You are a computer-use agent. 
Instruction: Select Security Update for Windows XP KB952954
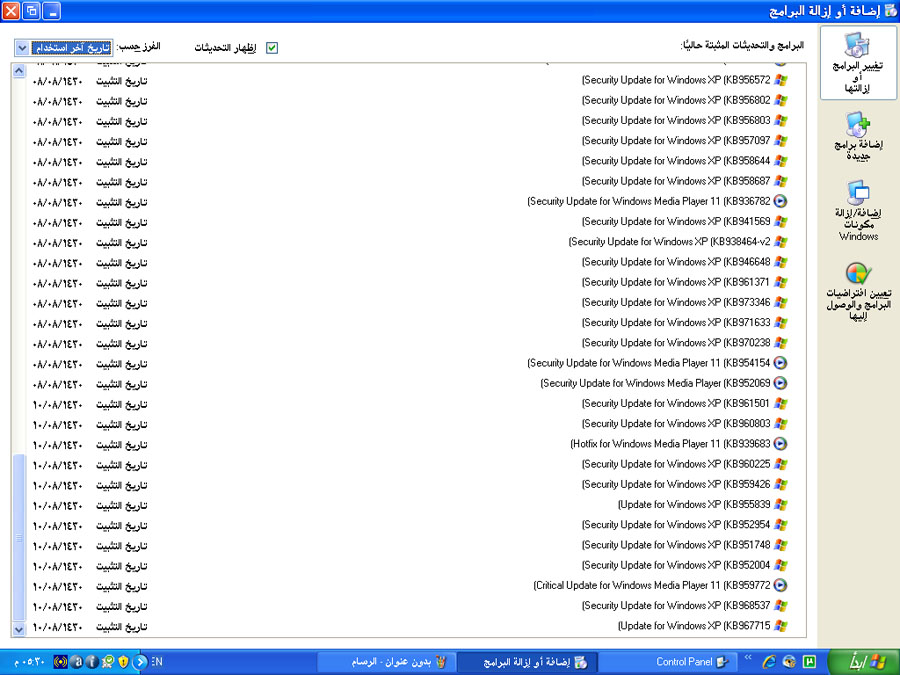[x=676, y=525]
